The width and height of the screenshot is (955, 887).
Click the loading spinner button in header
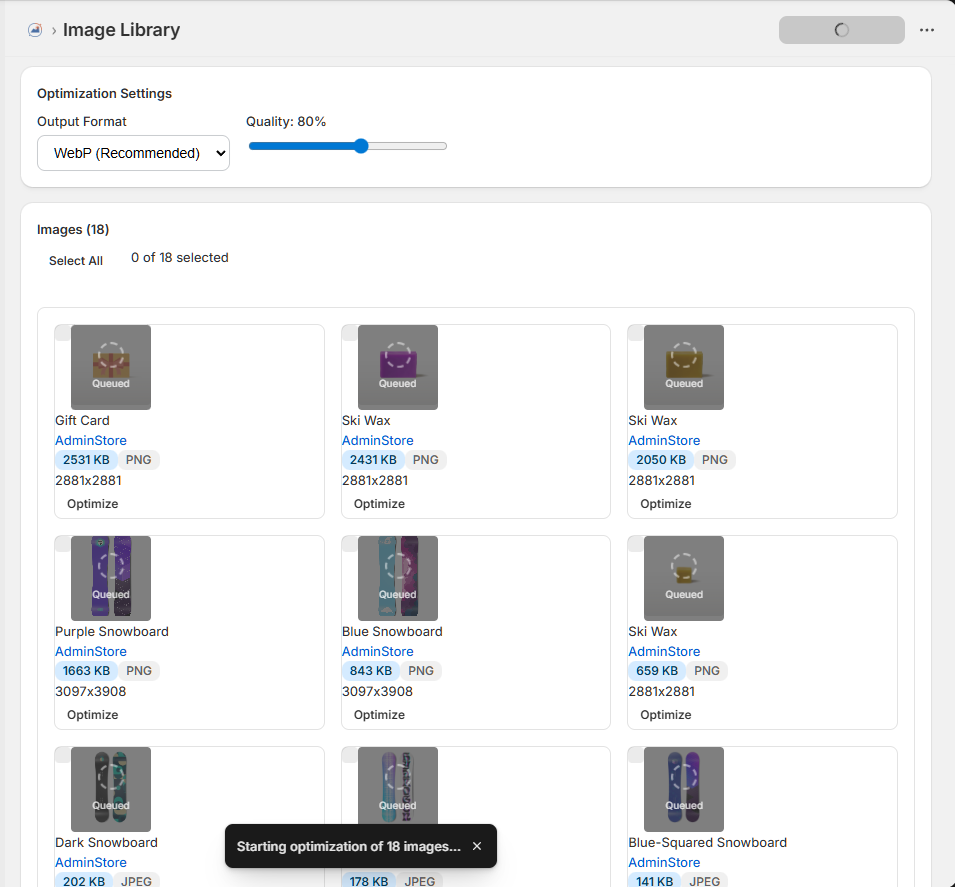(x=841, y=30)
